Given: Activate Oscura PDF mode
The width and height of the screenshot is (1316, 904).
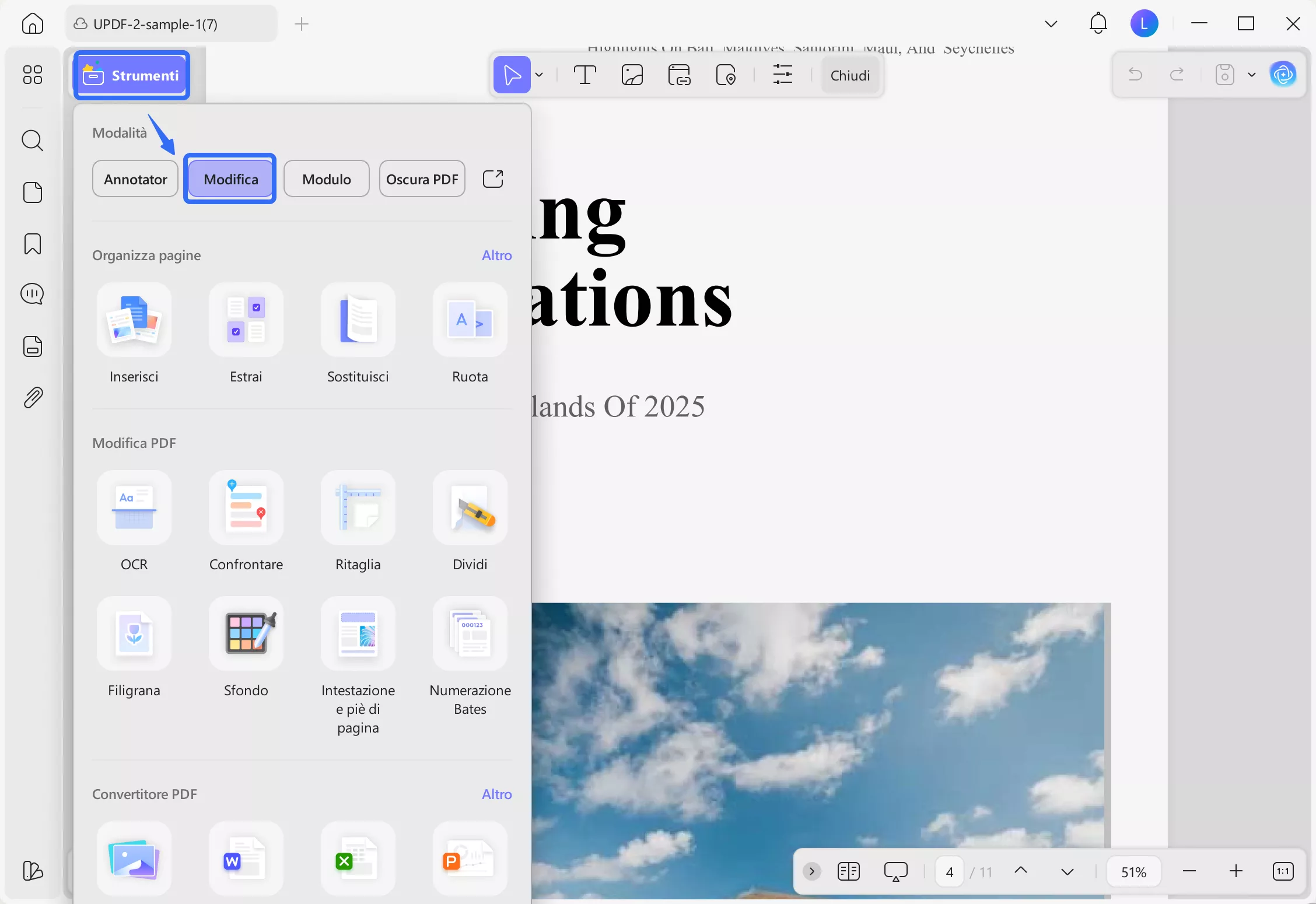Looking at the screenshot, I should pos(422,178).
